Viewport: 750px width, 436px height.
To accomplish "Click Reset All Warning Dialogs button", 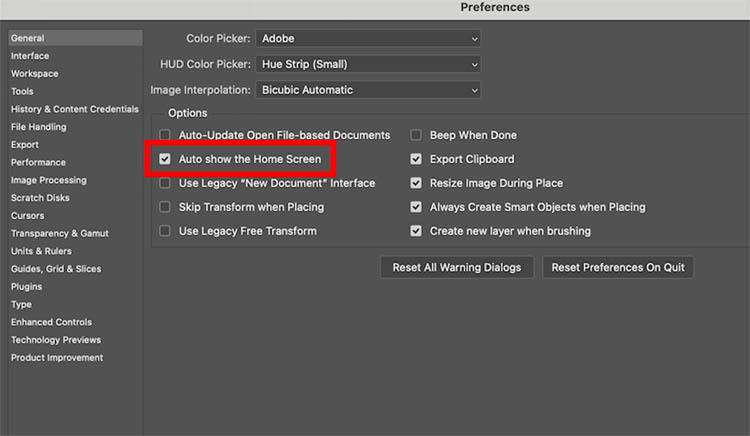I will [x=457, y=267].
